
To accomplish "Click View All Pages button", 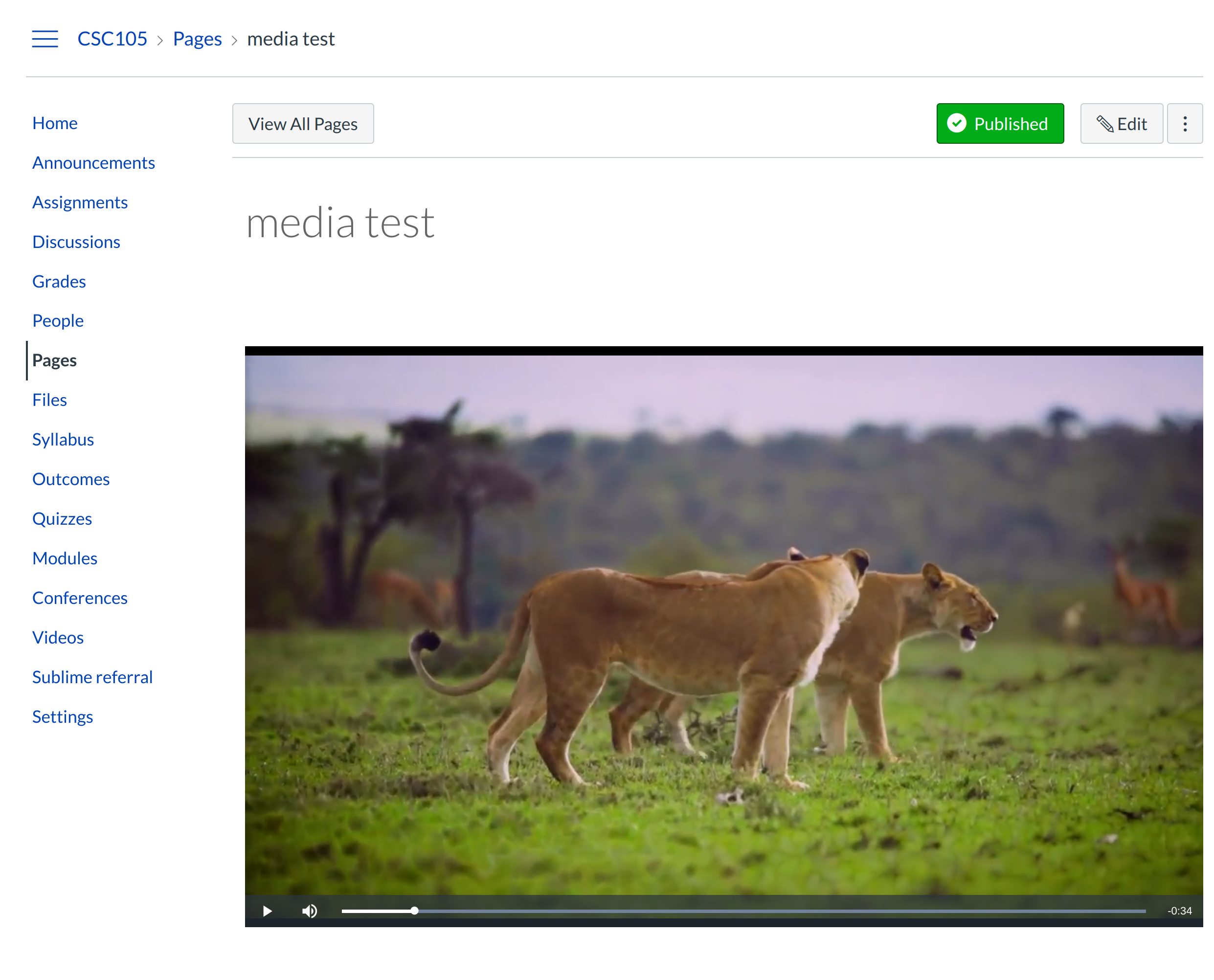I will tap(303, 124).
